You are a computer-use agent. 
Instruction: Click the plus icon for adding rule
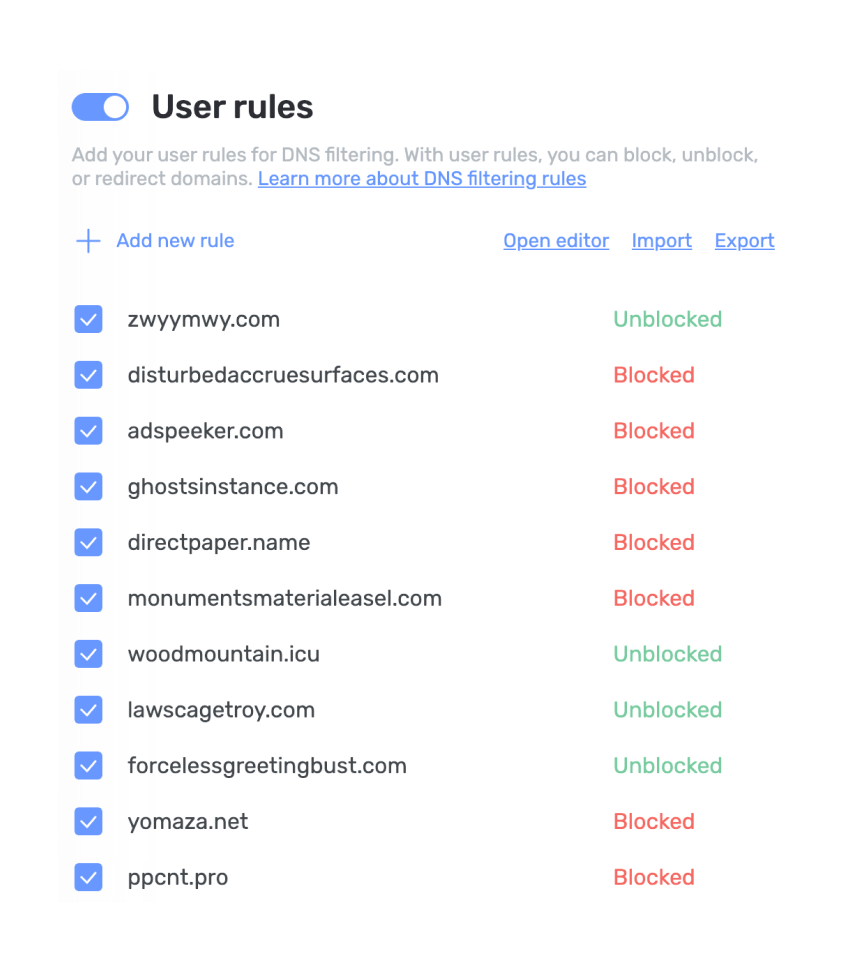[88, 241]
